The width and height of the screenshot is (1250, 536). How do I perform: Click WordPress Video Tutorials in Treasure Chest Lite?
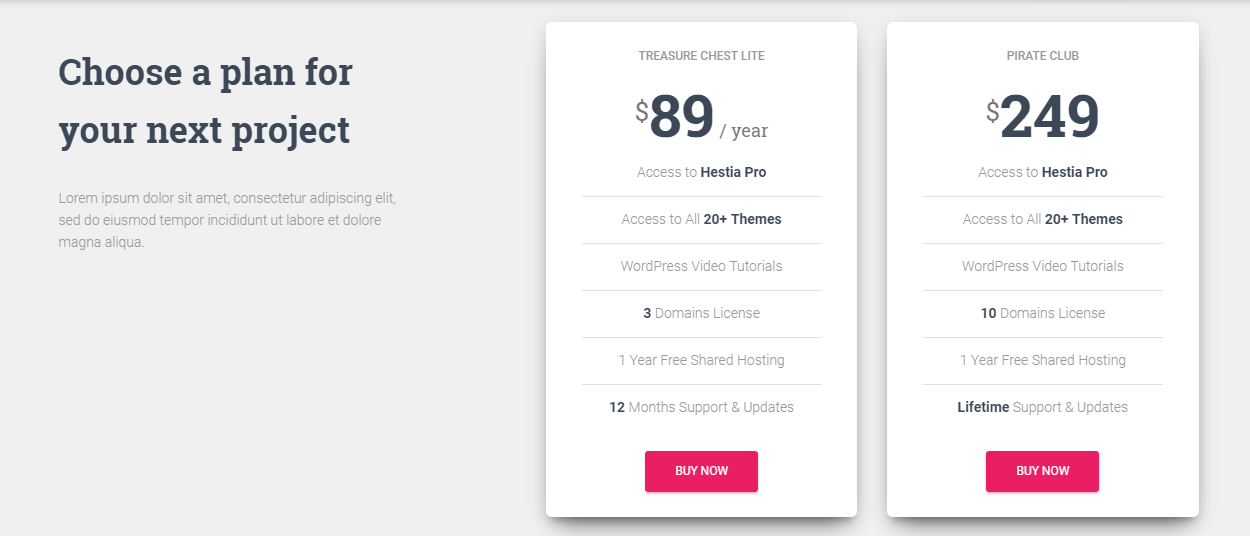(701, 266)
